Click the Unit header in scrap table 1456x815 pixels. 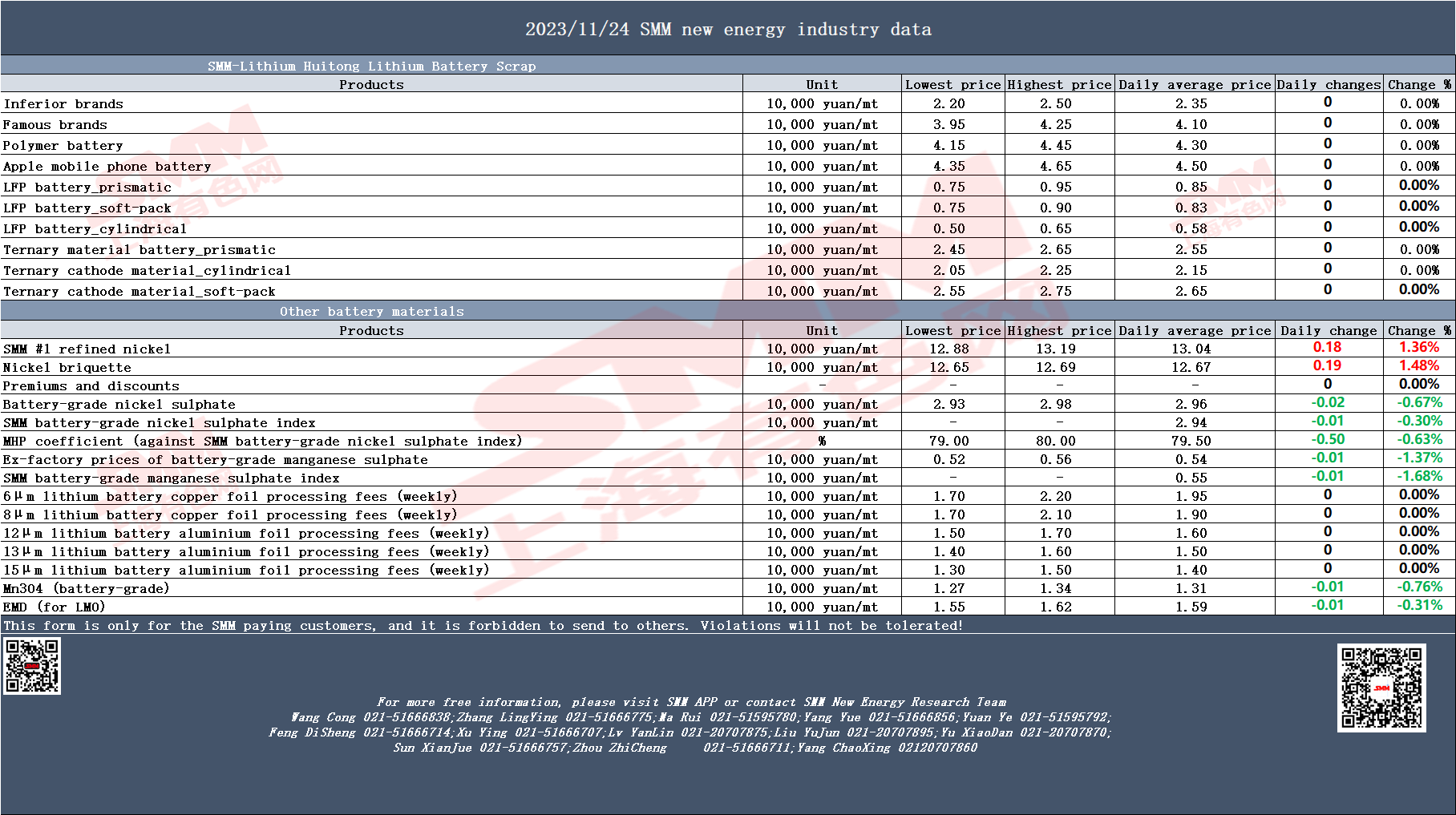point(822,84)
